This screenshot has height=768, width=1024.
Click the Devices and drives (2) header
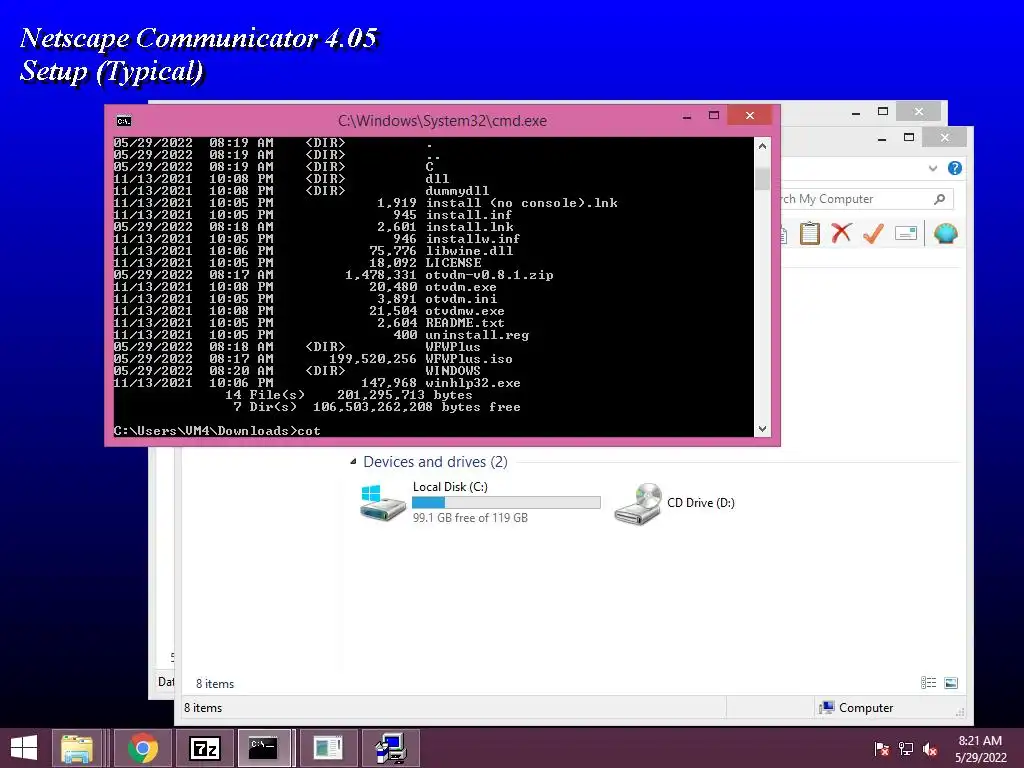(x=435, y=462)
